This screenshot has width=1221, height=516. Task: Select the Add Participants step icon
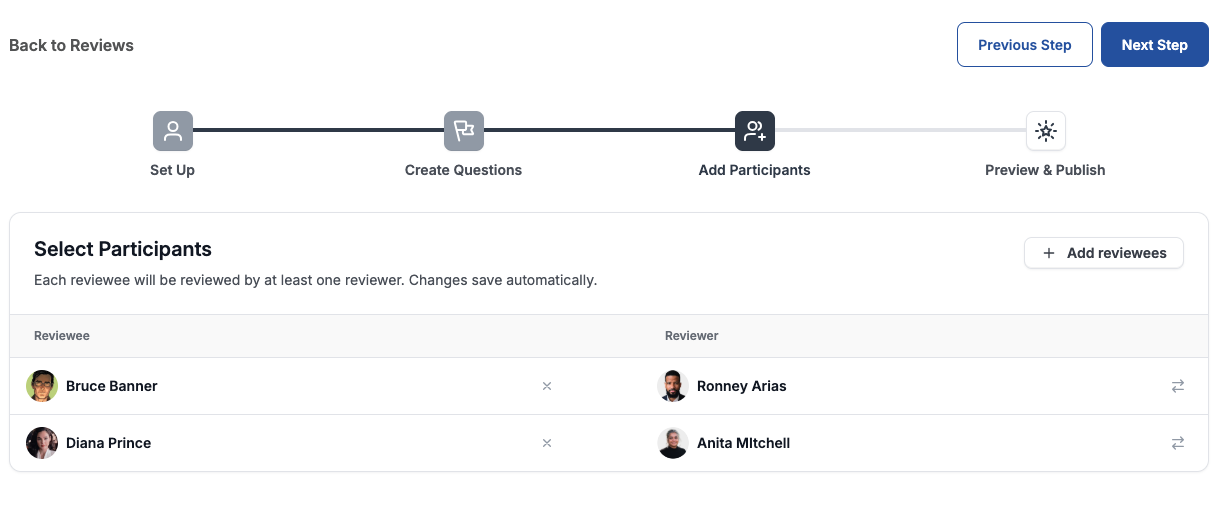point(755,131)
